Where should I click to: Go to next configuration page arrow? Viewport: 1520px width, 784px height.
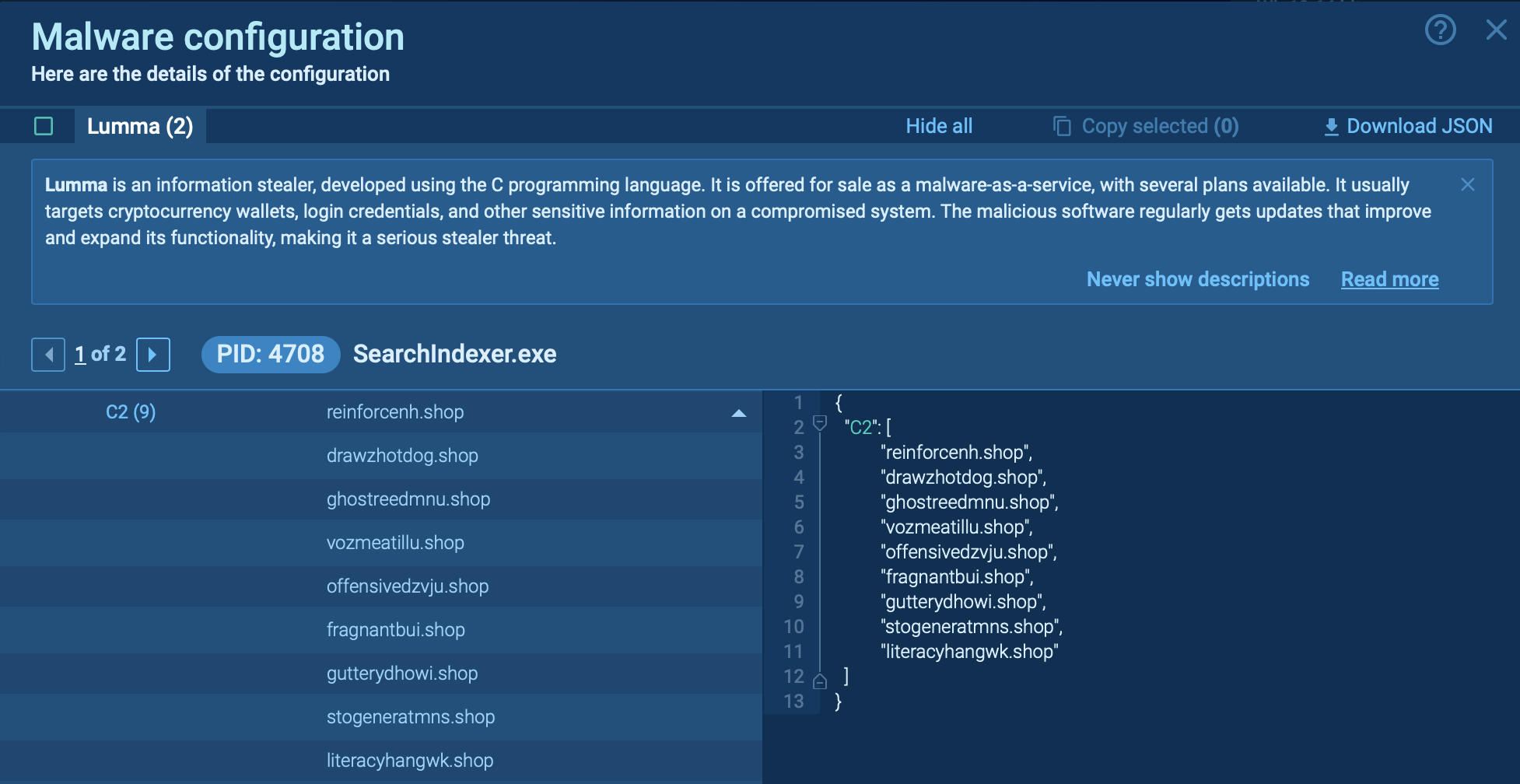click(x=153, y=355)
